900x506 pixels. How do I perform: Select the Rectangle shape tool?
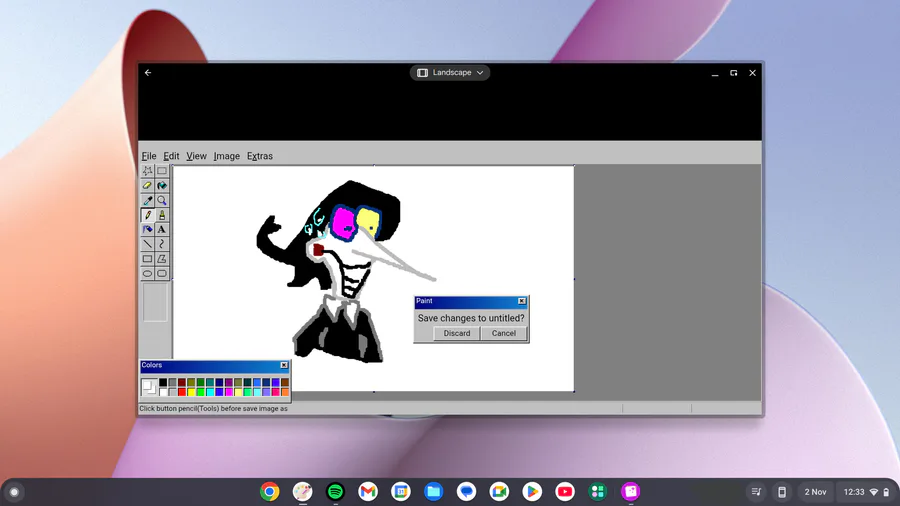pos(148,259)
